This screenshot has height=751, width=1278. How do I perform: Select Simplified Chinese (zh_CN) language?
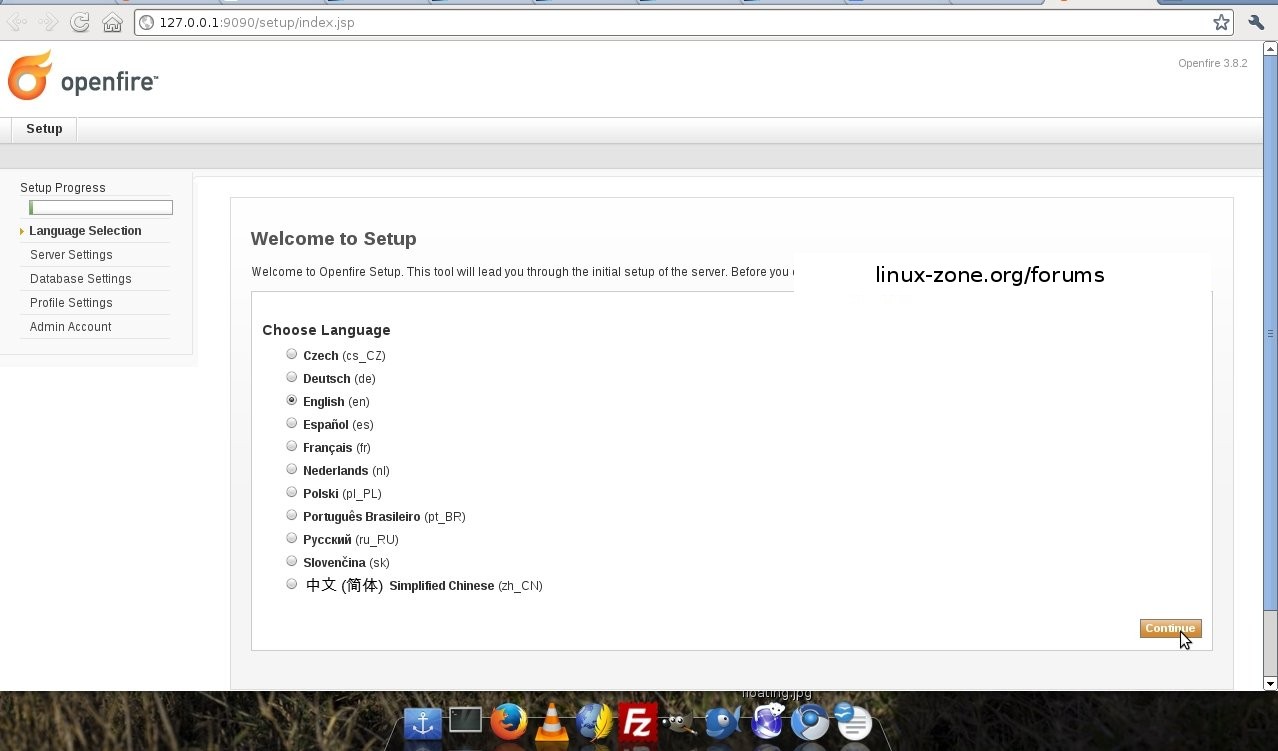(x=292, y=584)
